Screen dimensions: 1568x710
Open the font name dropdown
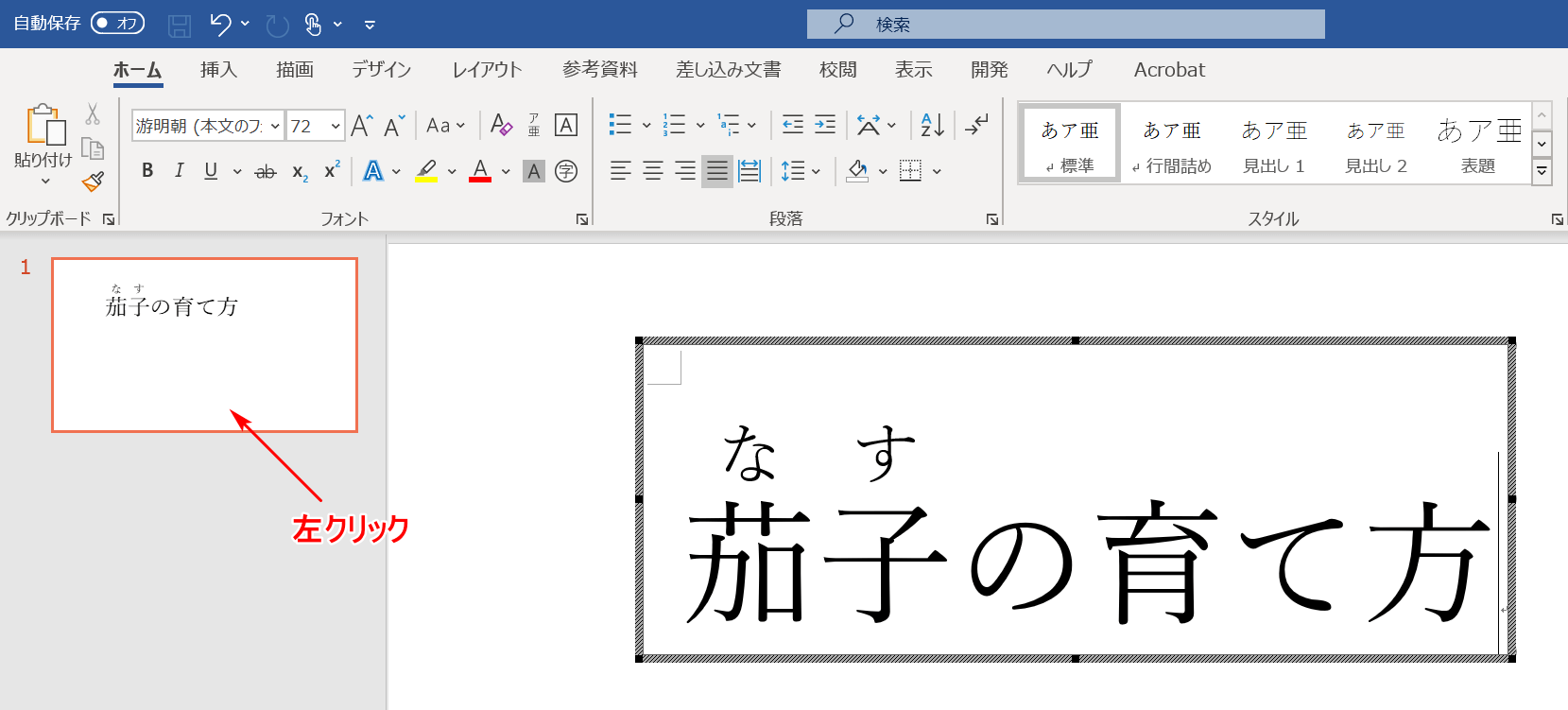tap(275, 126)
